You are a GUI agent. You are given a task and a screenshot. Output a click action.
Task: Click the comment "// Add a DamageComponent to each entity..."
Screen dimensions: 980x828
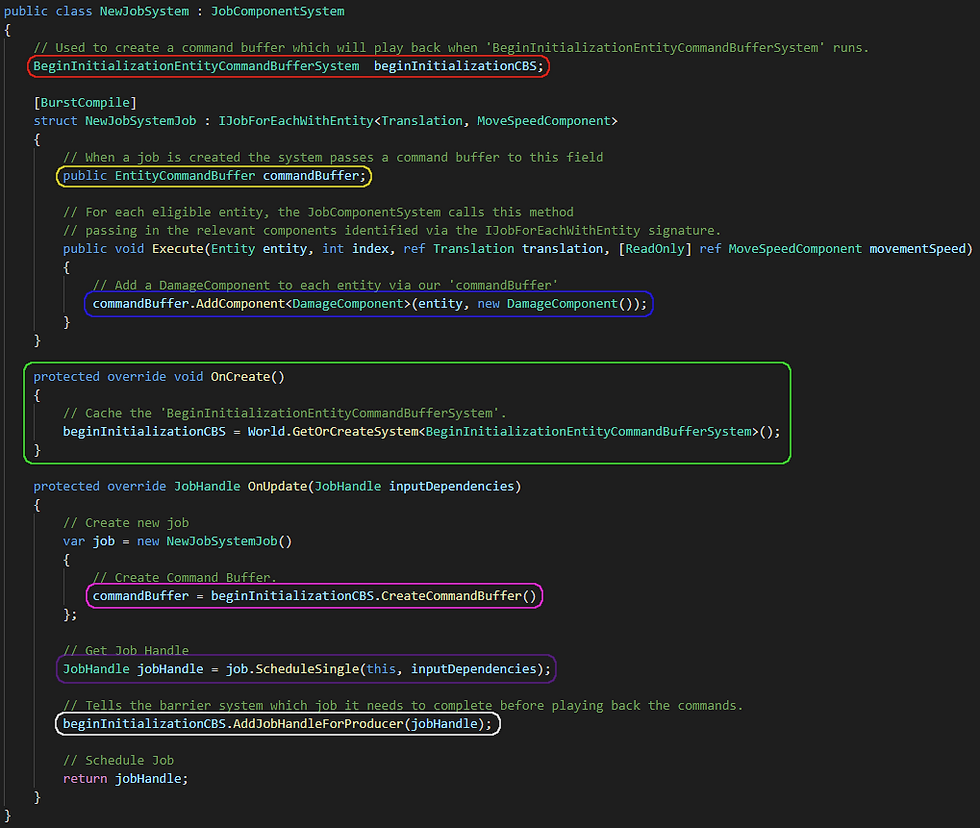[325, 285]
